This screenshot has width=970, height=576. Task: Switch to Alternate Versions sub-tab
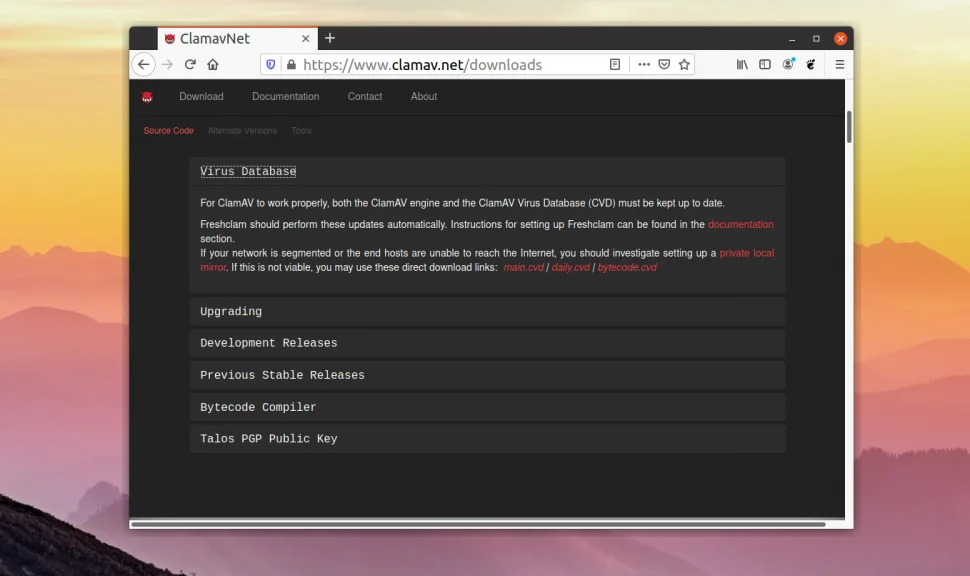pyautogui.click(x=242, y=131)
